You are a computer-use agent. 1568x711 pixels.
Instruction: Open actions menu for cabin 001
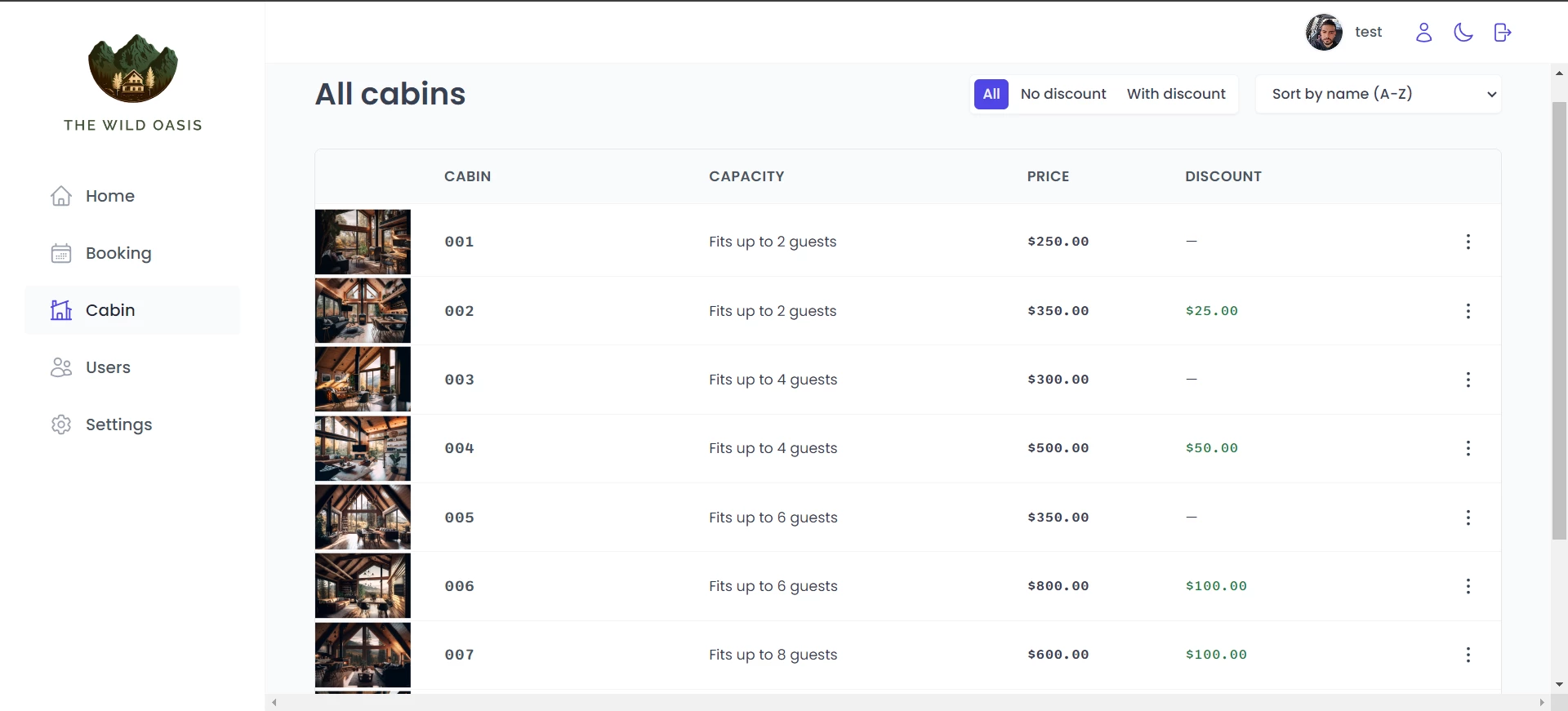click(x=1468, y=242)
